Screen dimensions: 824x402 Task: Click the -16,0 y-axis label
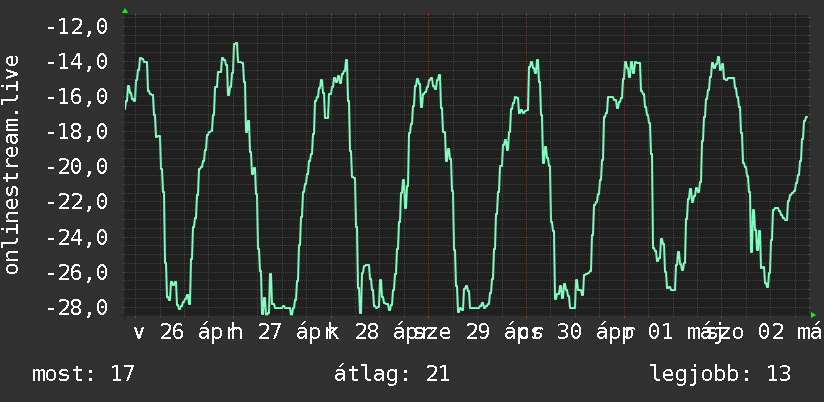point(77,97)
